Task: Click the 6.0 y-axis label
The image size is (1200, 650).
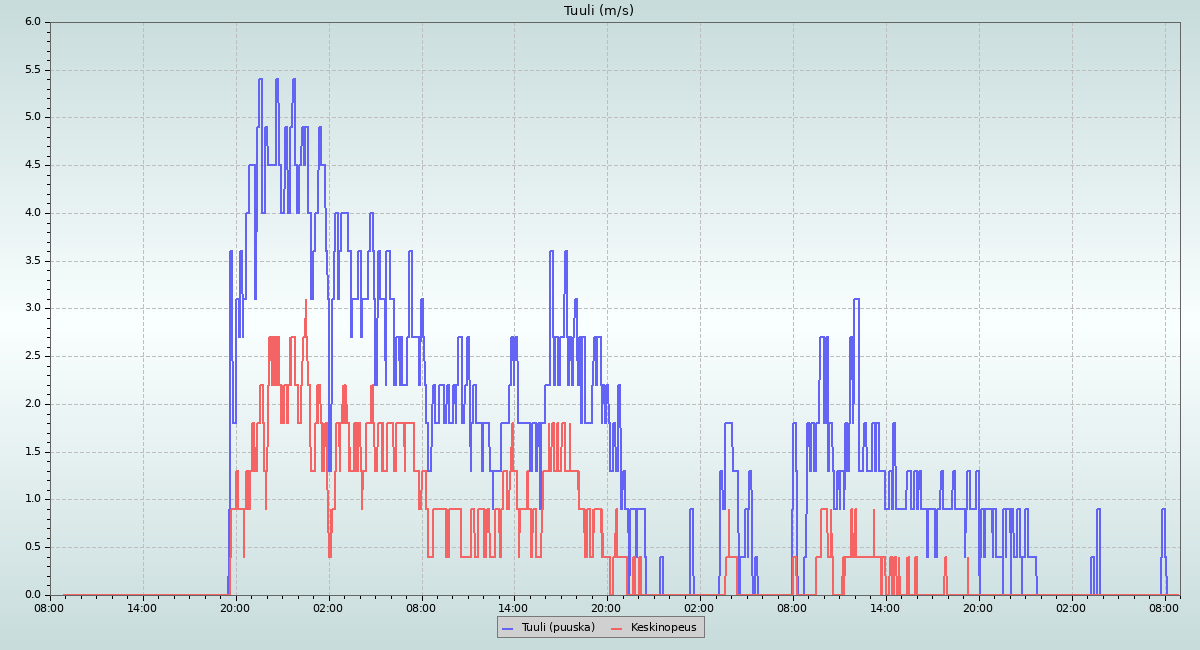Action: [x=32, y=21]
